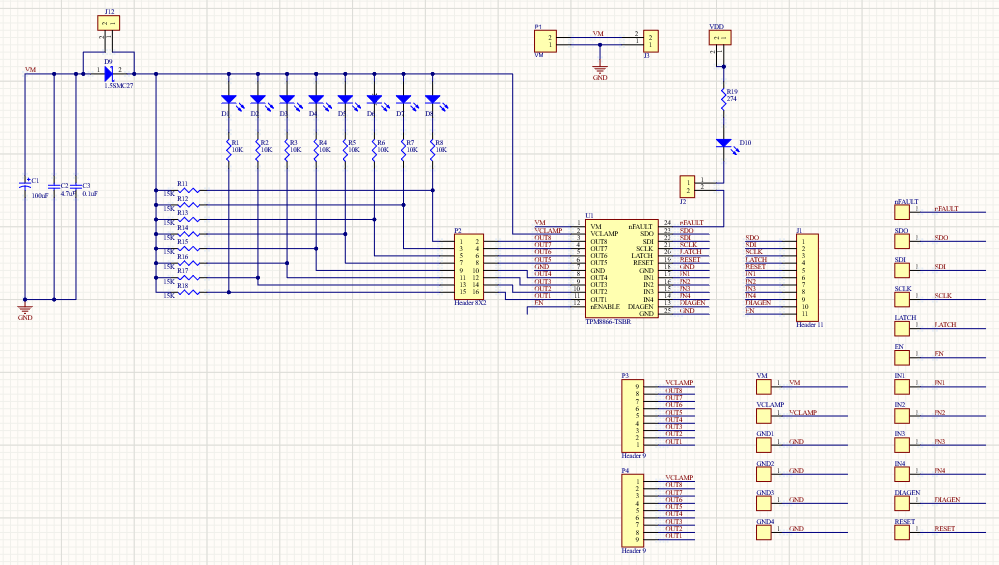This screenshot has width=999, height=565.
Task: Click the J2 two-pin connector
Action: pos(687,187)
